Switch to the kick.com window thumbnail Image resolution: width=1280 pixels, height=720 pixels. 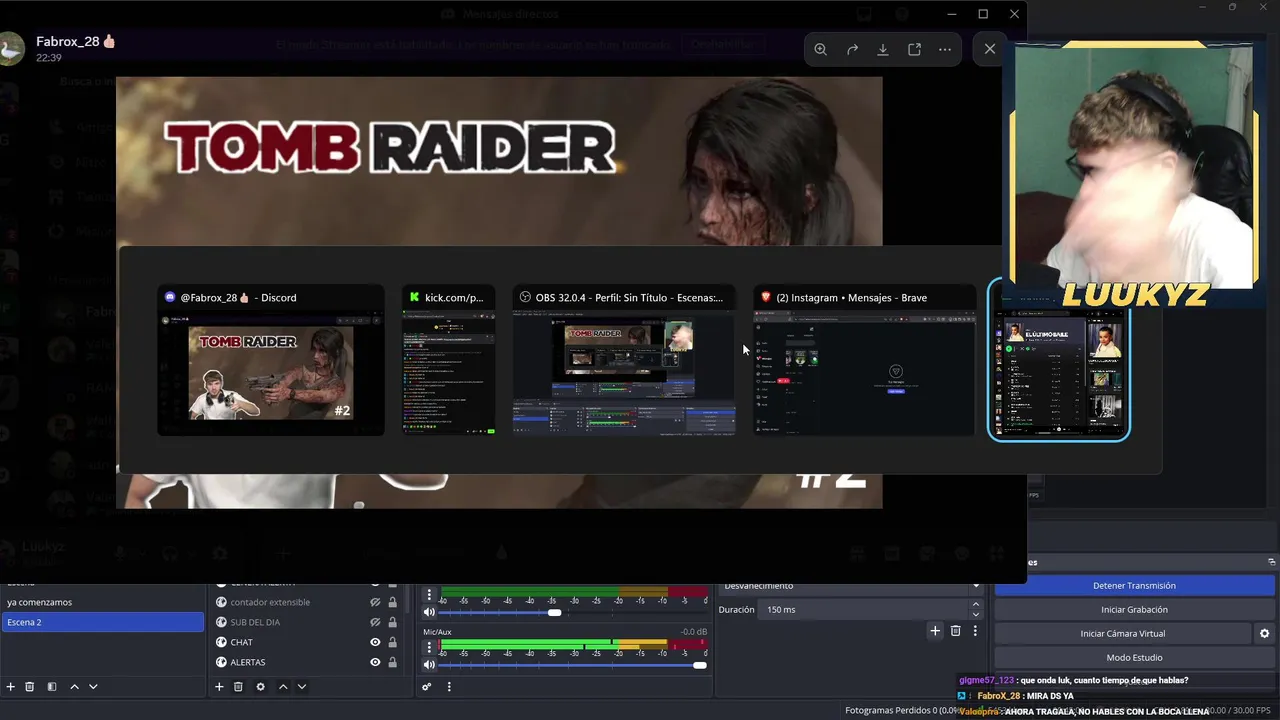pos(449,360)
